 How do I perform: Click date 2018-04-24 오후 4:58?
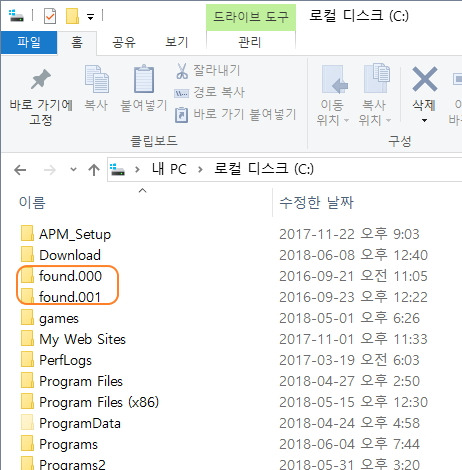click(349, 423)
